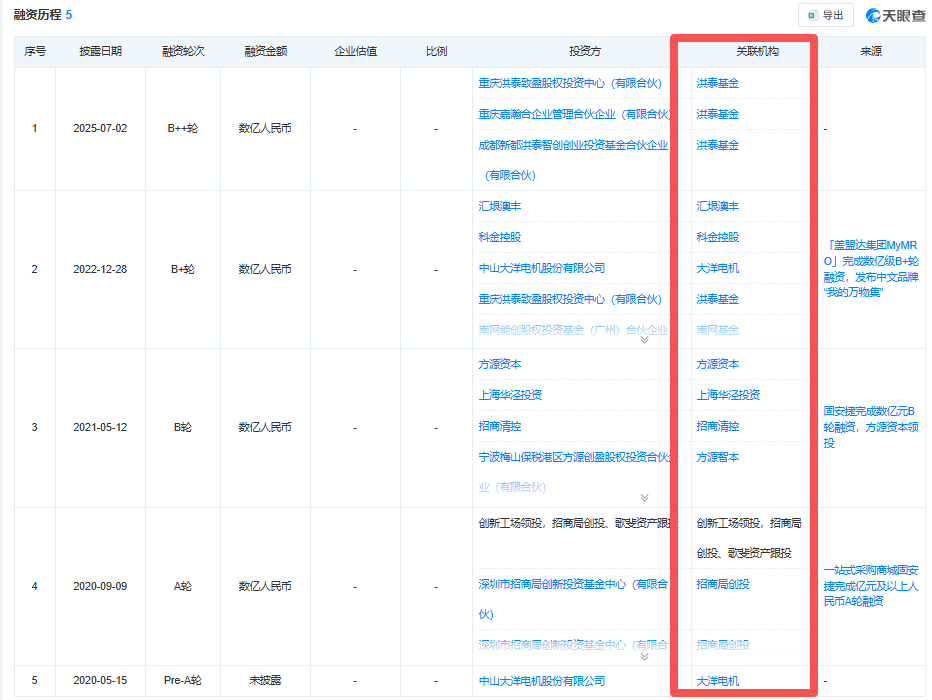Click the 来源 column header
Viewport: 932px width, 700px height.
click(871, 51)
